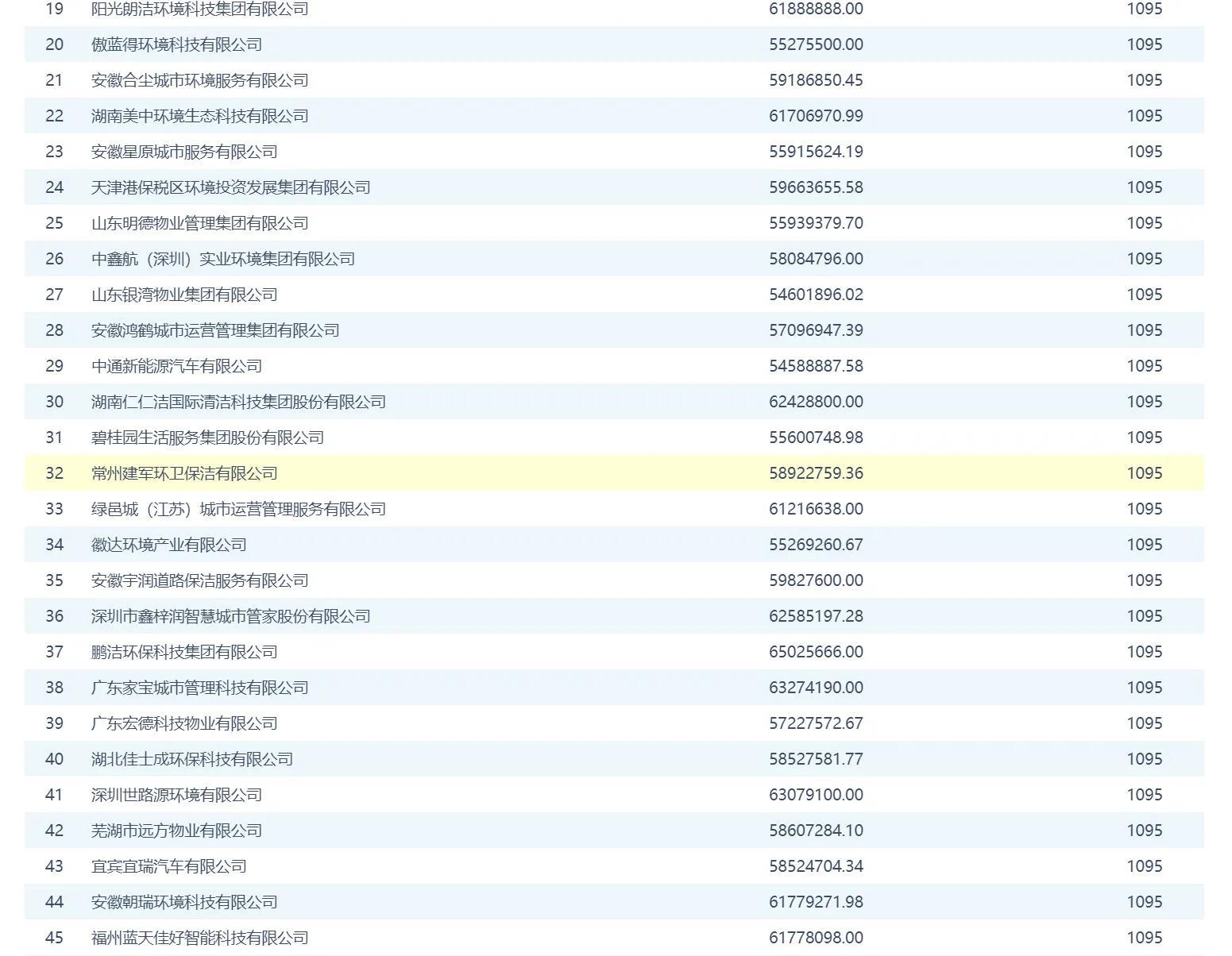
Task: Select amount 61216638.00
Action: click(816, 509)
